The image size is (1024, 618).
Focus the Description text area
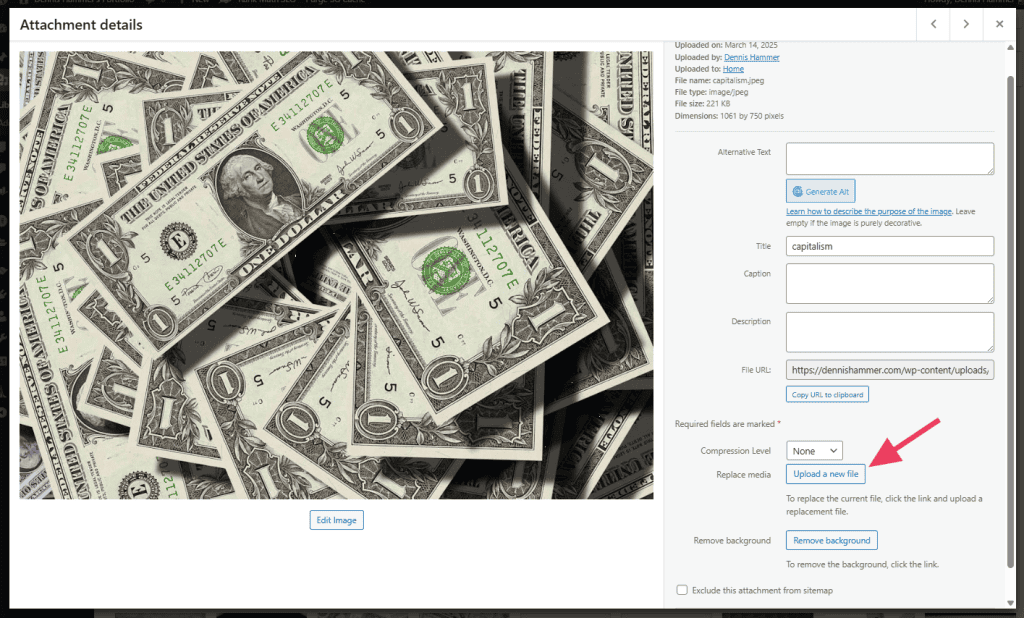click(890, 333)
